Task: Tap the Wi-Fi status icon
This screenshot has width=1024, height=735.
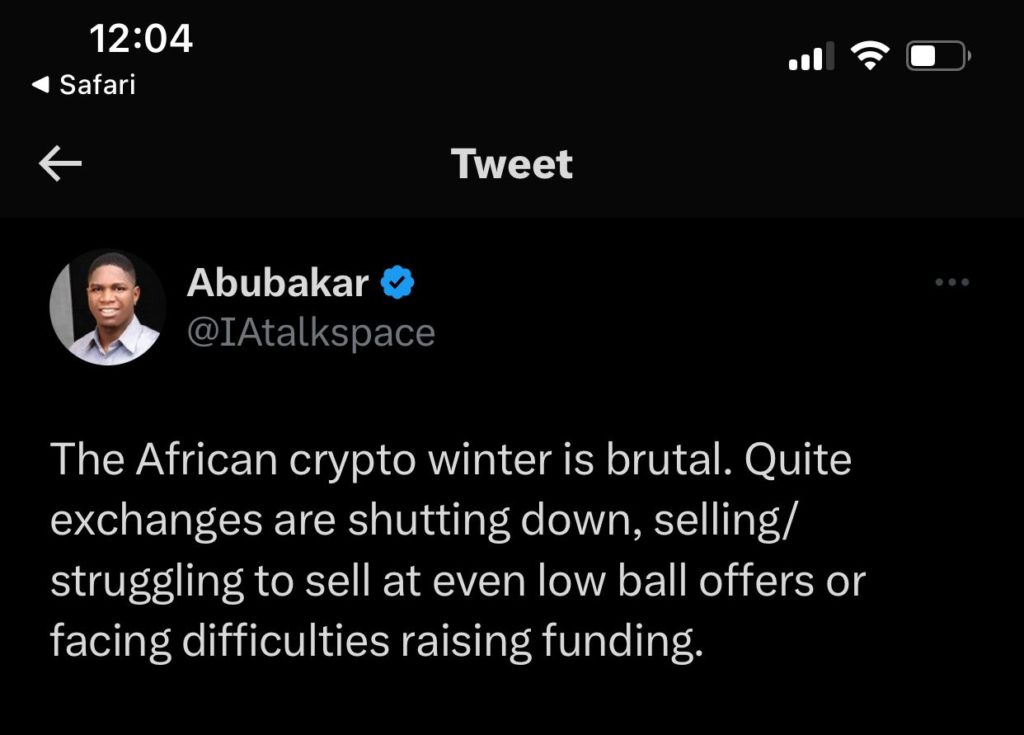Action: pos(871,57)
